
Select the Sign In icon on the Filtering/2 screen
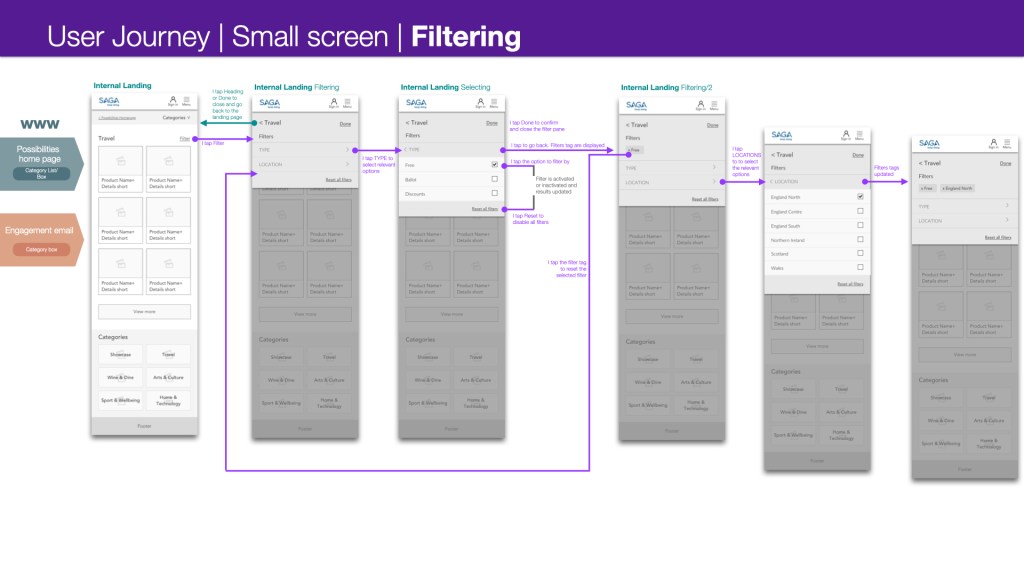[x=701, y=103]
